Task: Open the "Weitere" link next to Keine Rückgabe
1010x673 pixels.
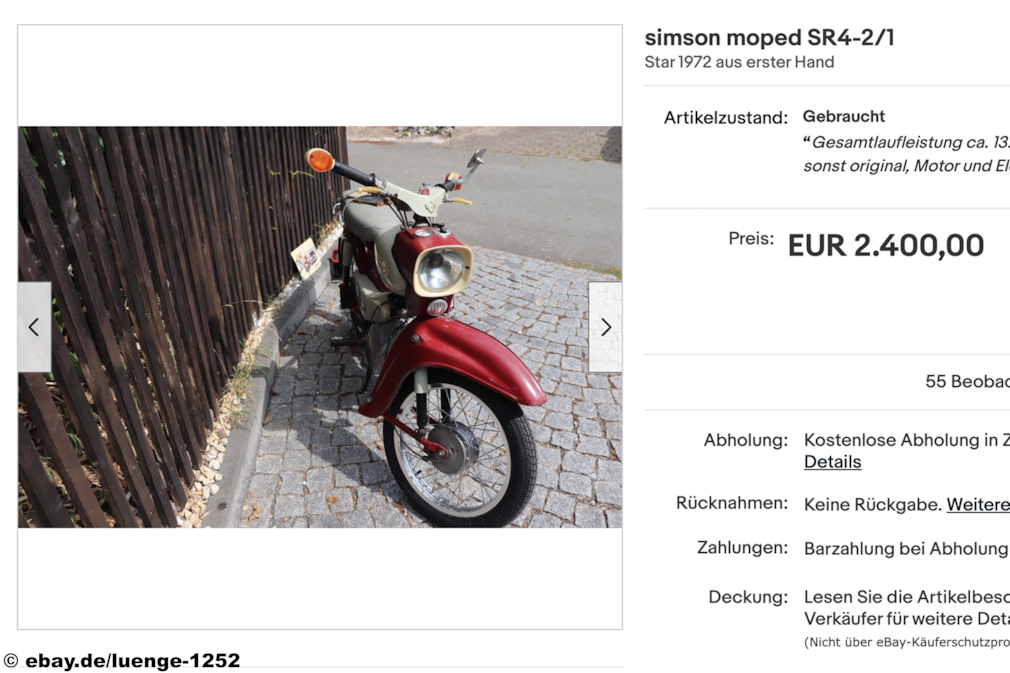Action: tap(976, 504)
